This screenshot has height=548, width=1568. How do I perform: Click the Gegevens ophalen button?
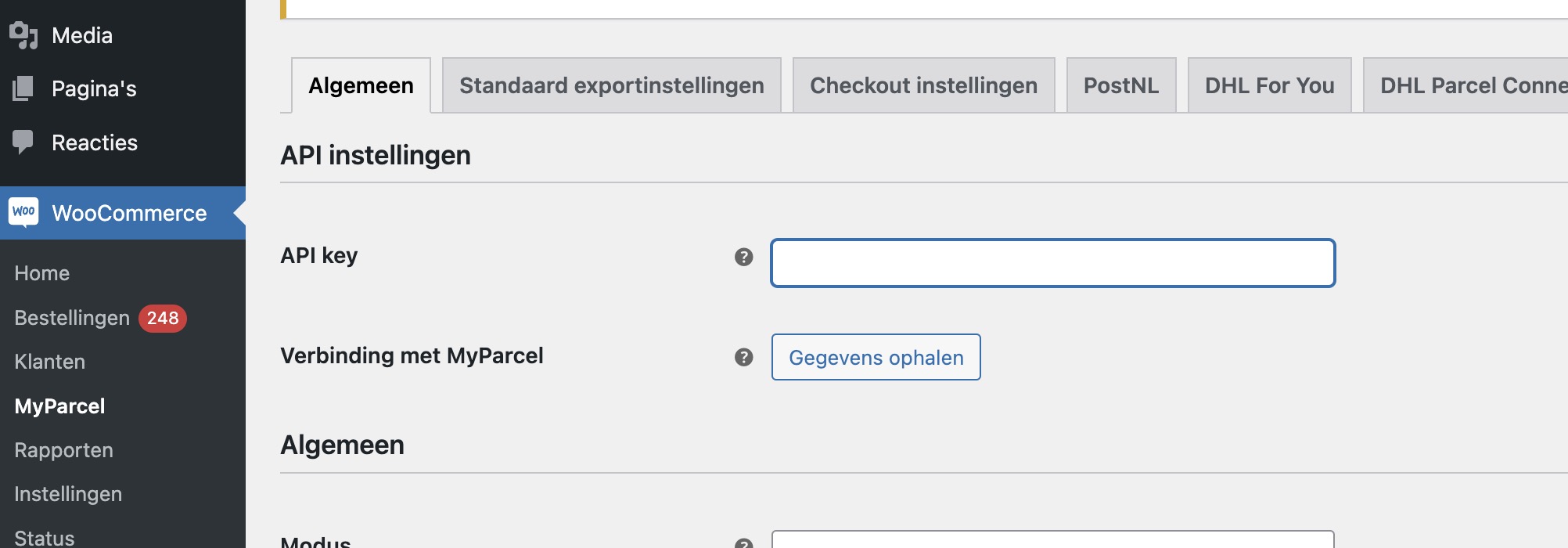[875, 357]
